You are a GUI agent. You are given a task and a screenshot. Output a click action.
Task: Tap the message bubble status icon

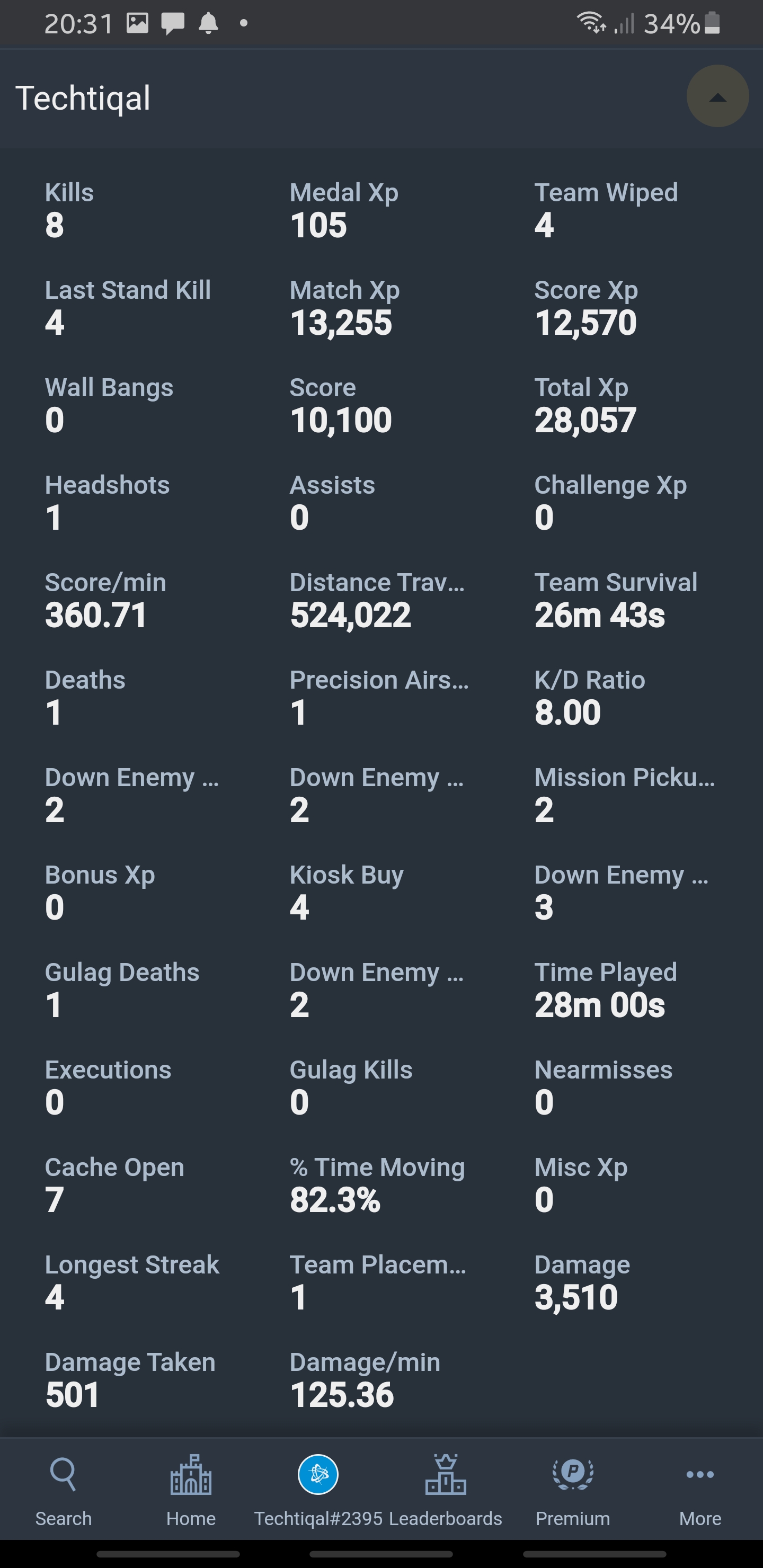(173, 23)
